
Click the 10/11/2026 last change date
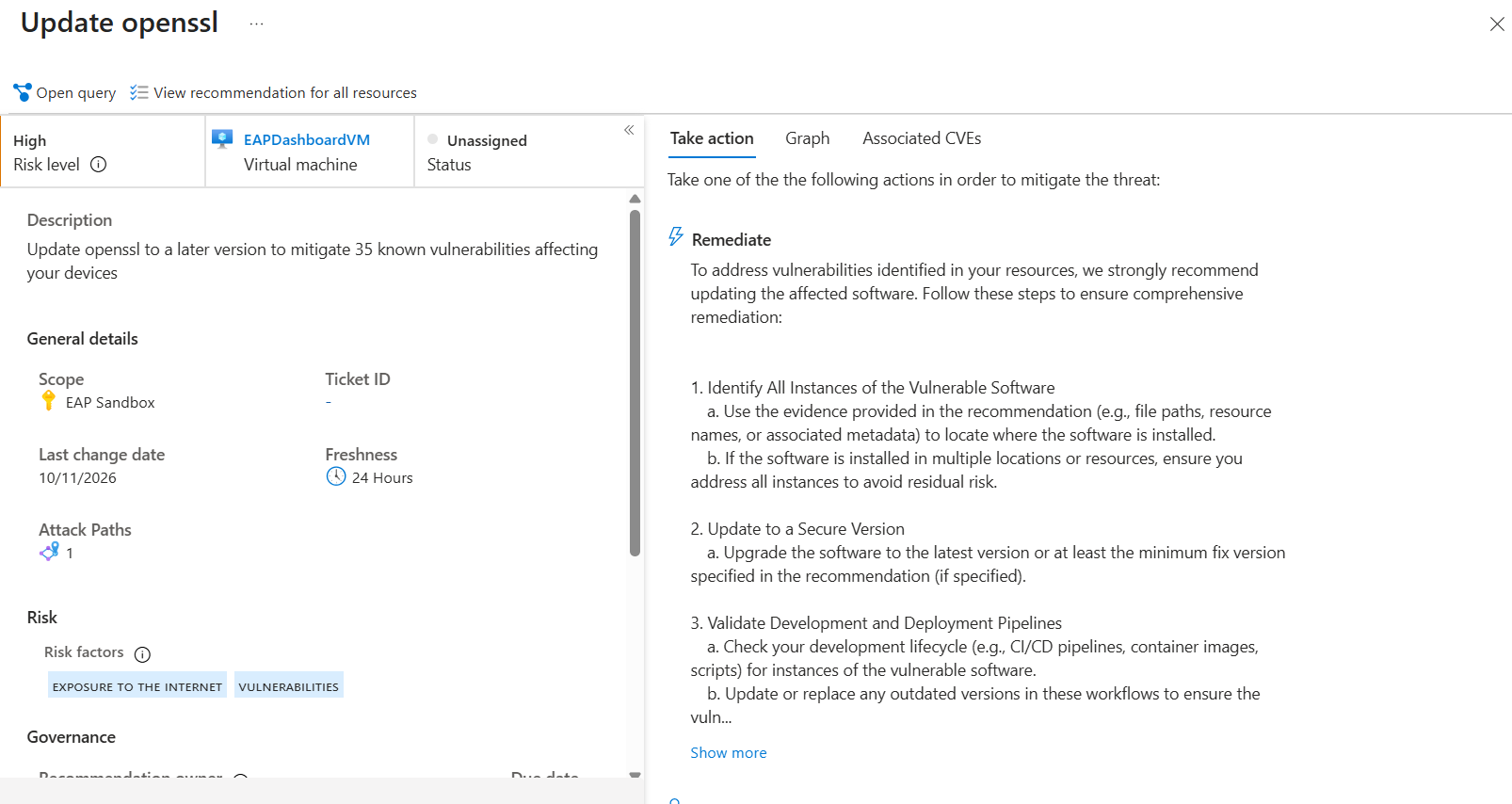[x=78, y=477]
